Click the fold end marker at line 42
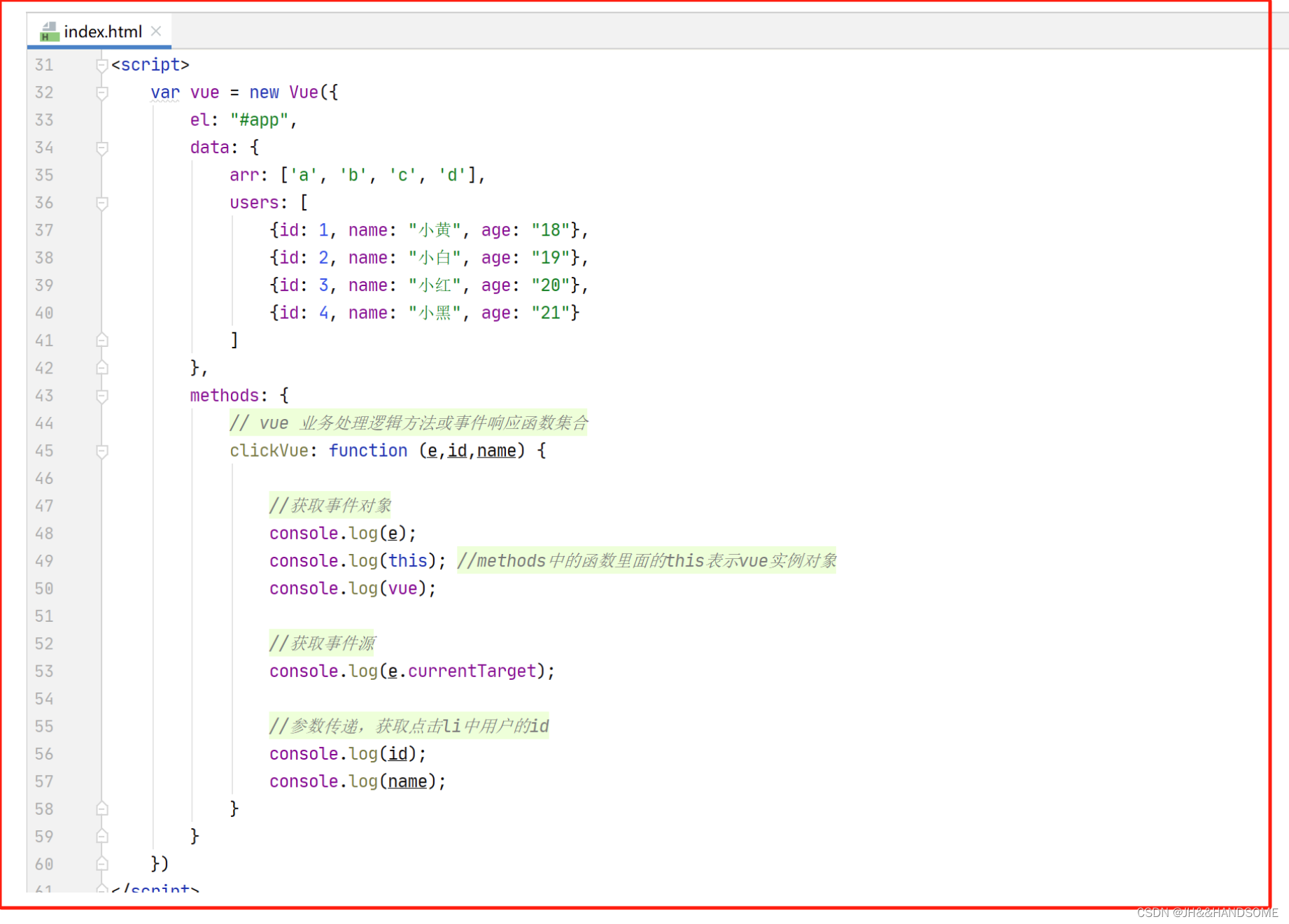 click(102, 368)
